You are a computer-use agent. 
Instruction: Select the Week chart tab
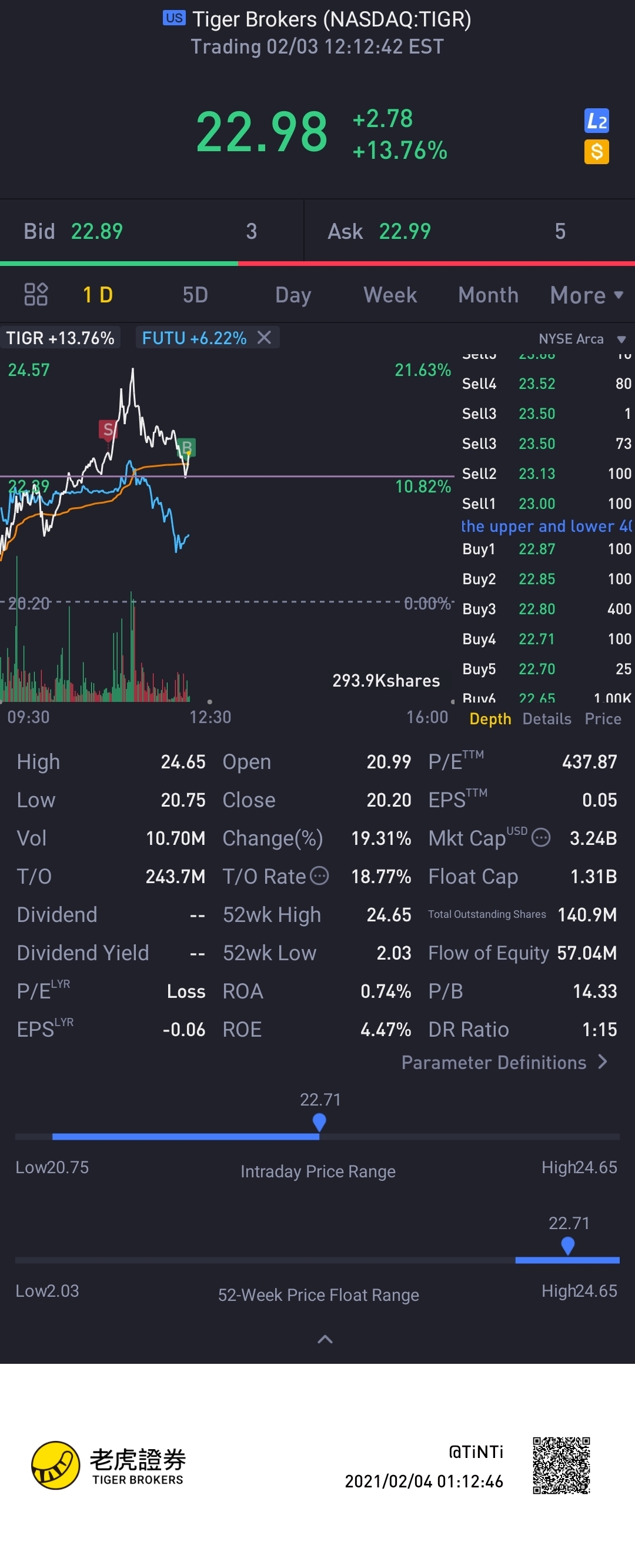point(390,295)
